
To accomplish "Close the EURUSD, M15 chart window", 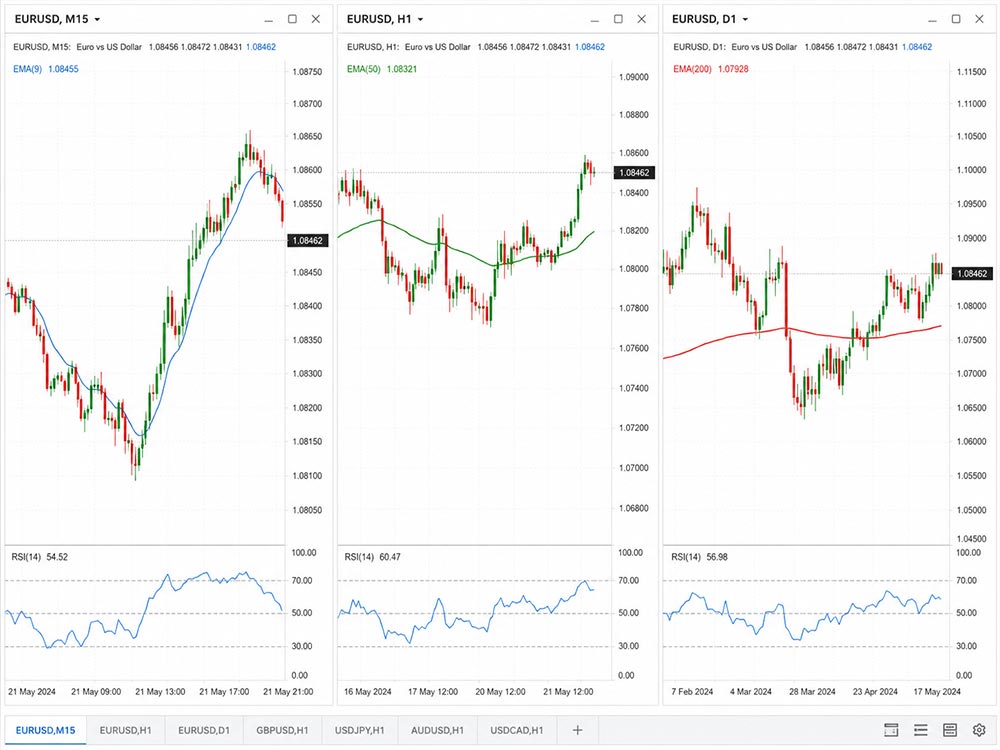I will pos(316,19).
